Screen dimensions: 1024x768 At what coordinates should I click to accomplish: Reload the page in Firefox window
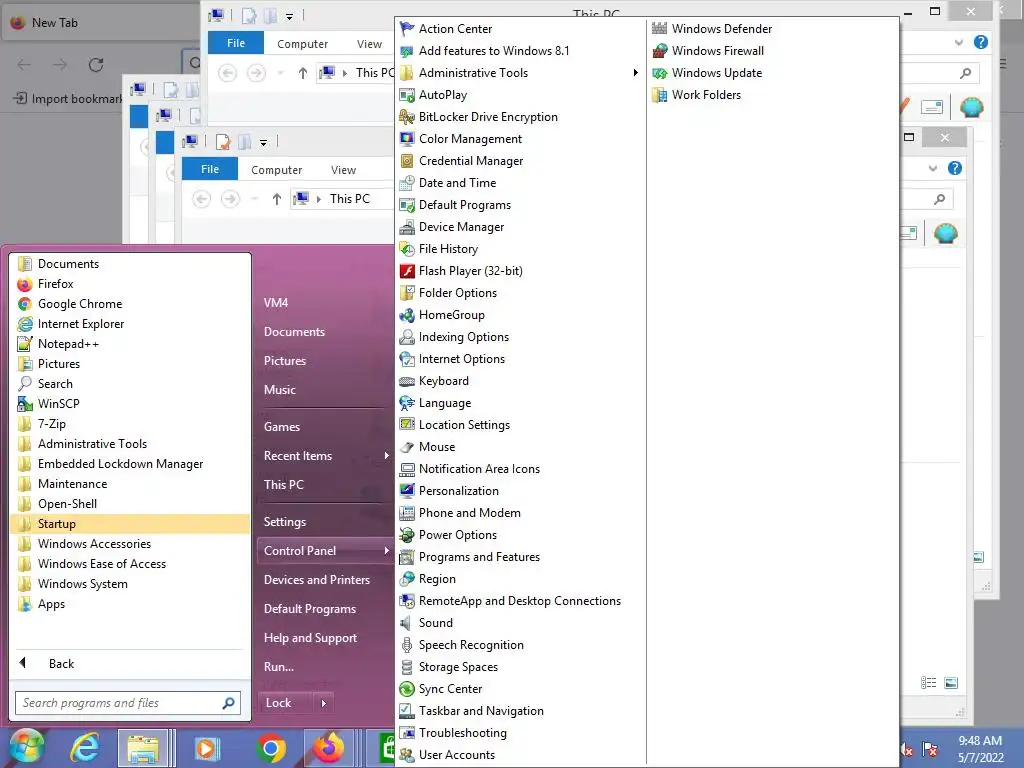[x=96, y=65]
